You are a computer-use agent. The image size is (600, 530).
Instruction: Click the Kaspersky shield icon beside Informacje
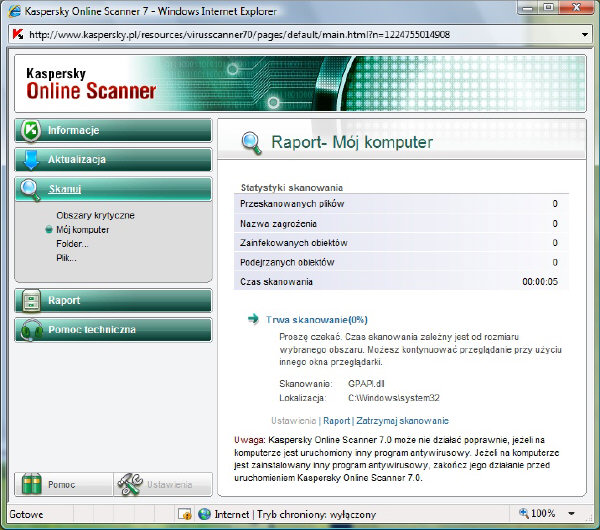click(x=31, y=130)
